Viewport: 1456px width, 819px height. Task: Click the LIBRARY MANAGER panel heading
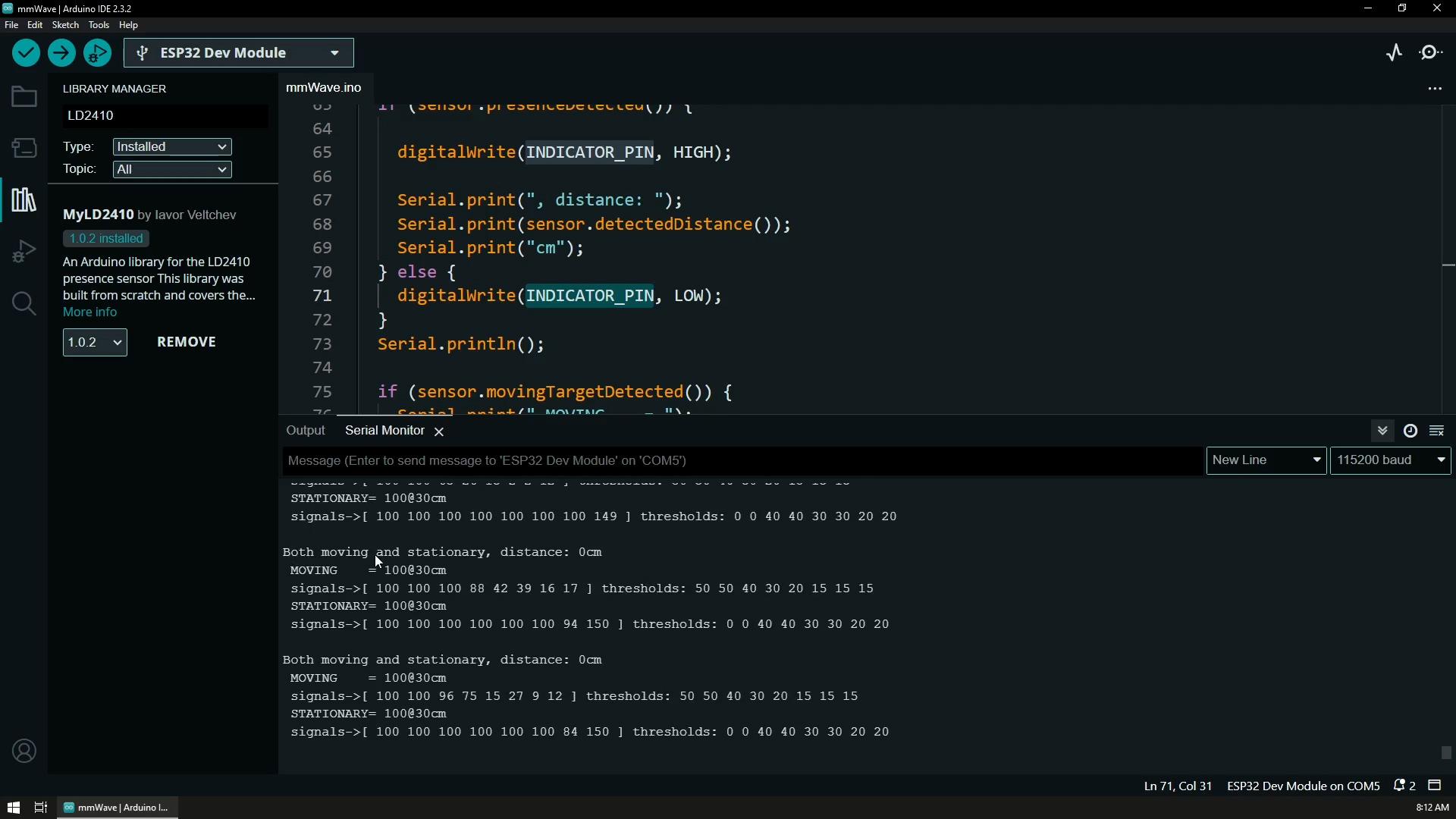click(x=115, y=89)
